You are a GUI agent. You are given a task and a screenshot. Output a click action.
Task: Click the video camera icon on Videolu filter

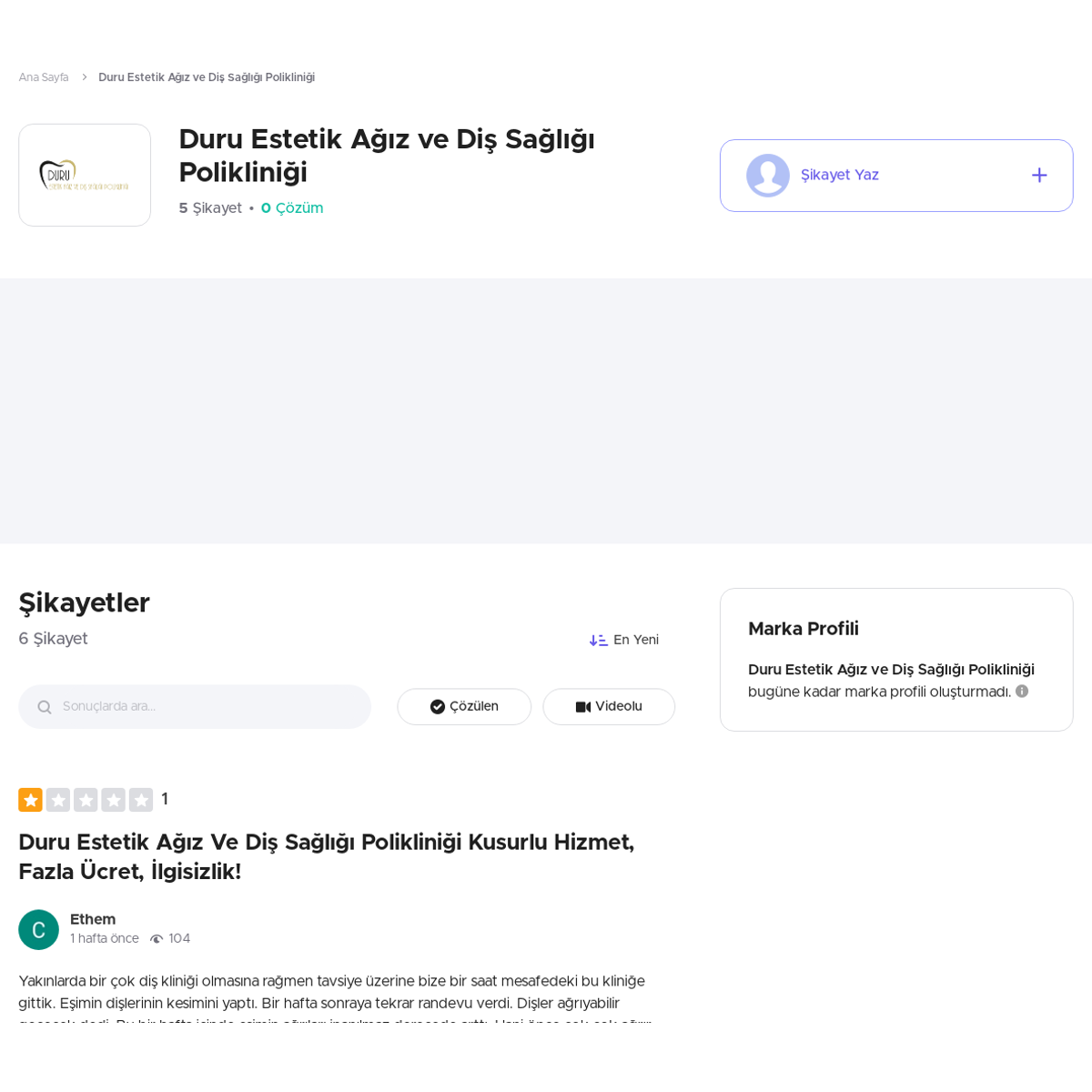pos(583,707)
